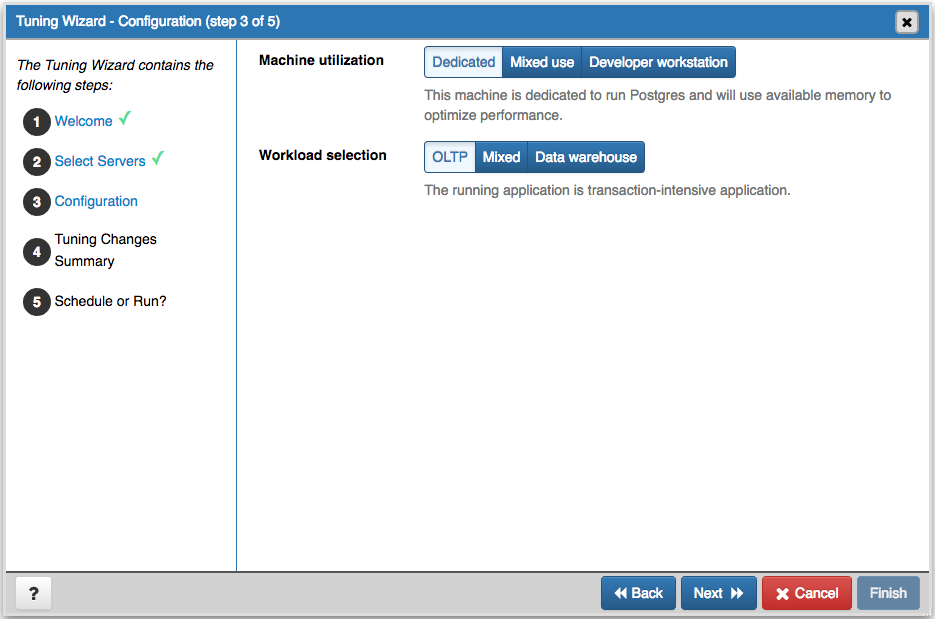
Task: Click step 3 number circle
Action: pos(36,202)
